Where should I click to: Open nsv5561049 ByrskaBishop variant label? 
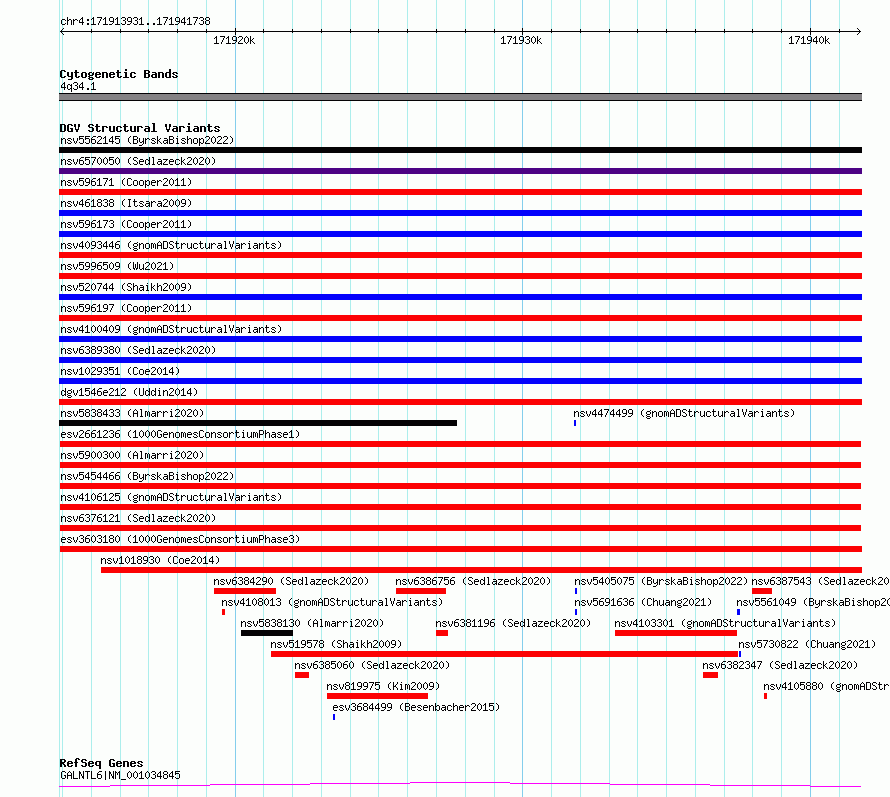pos(813,602)
